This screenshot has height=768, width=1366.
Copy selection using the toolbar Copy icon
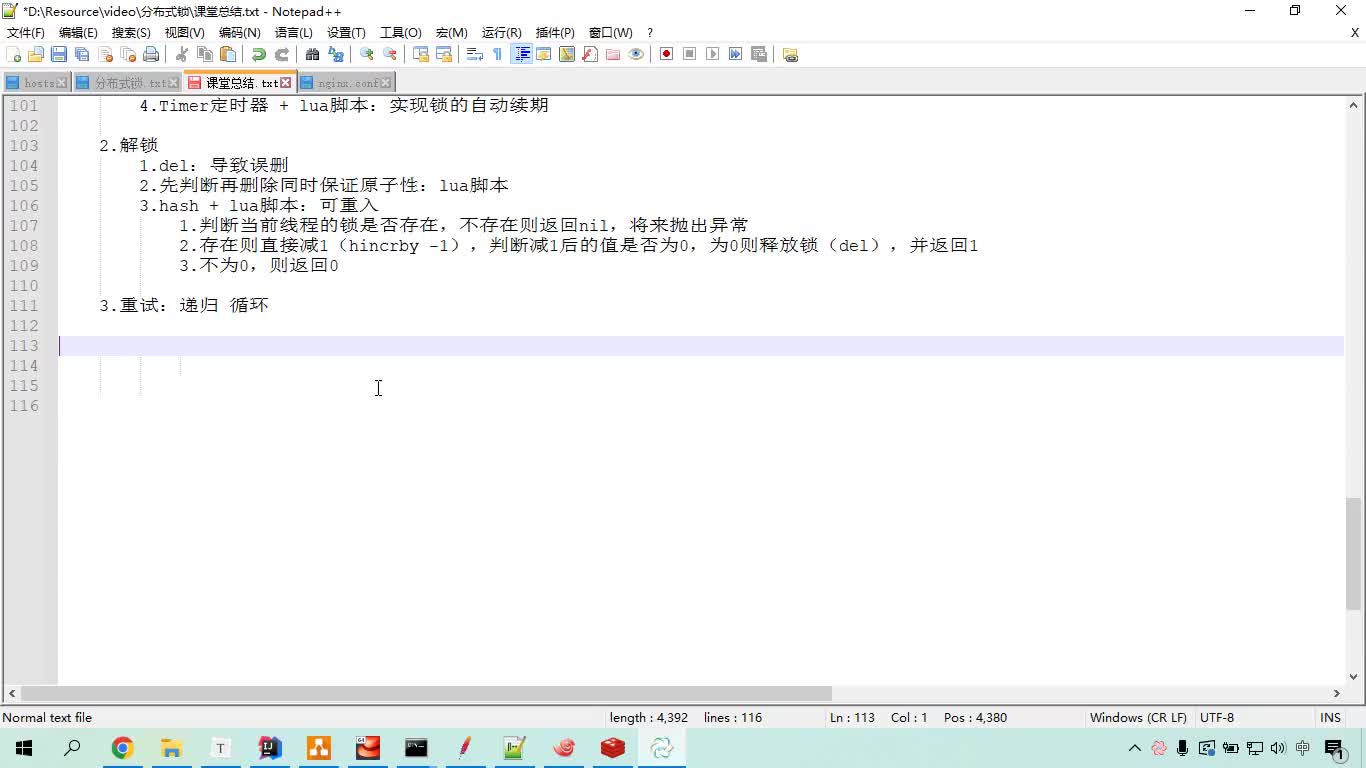(205, 54)
